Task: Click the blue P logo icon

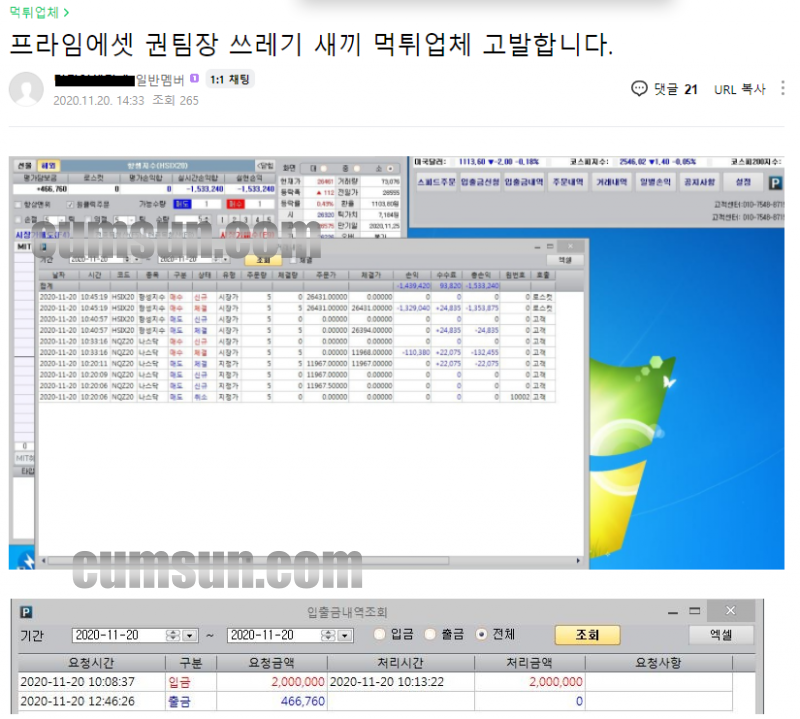Action: 775,183
